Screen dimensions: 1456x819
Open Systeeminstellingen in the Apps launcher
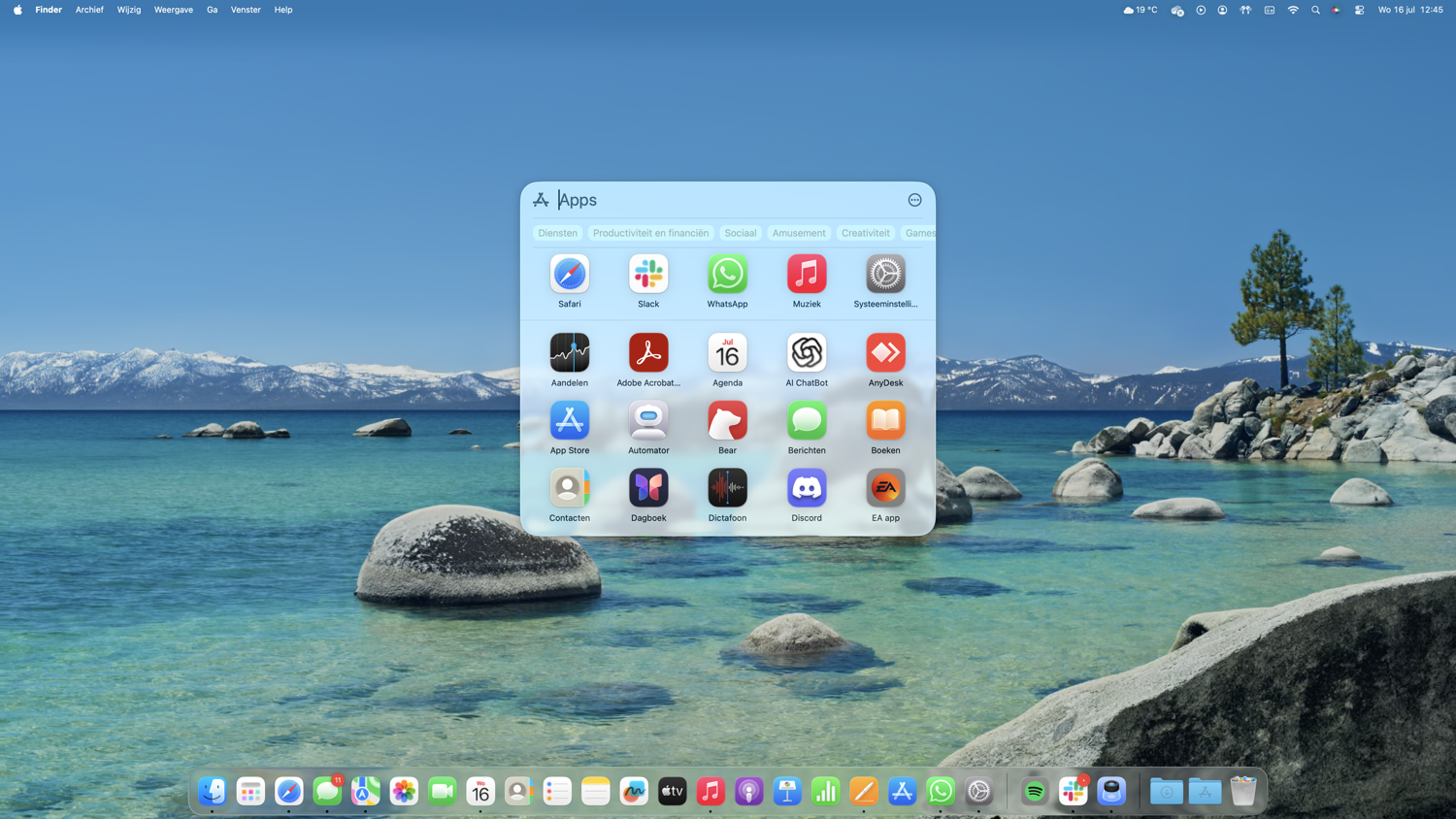click(x=885, y=275)
